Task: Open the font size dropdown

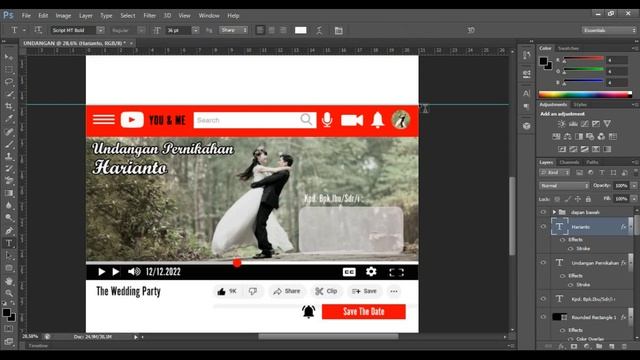Action: point(196,30)
